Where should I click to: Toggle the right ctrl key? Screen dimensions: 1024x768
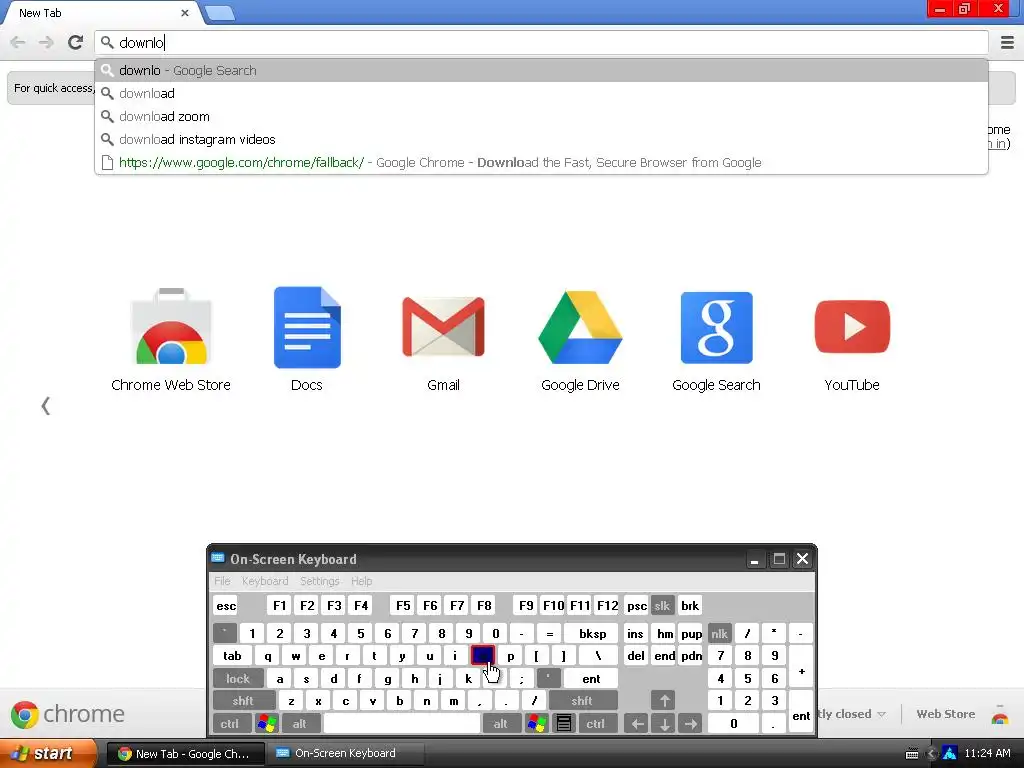(596, 724)
